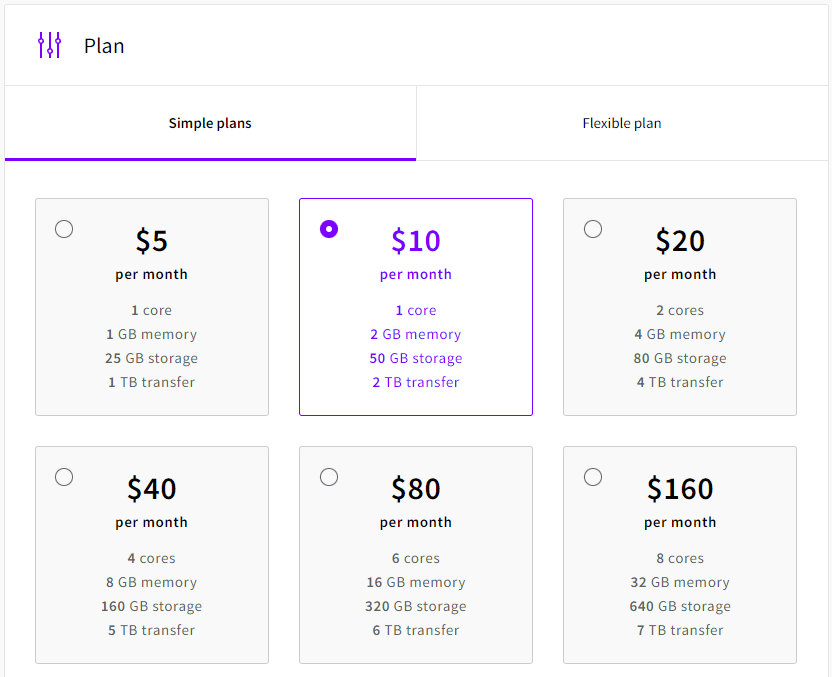Switch to the Flexible plan tab
The image size is (832, 677).
coord(622,123)
